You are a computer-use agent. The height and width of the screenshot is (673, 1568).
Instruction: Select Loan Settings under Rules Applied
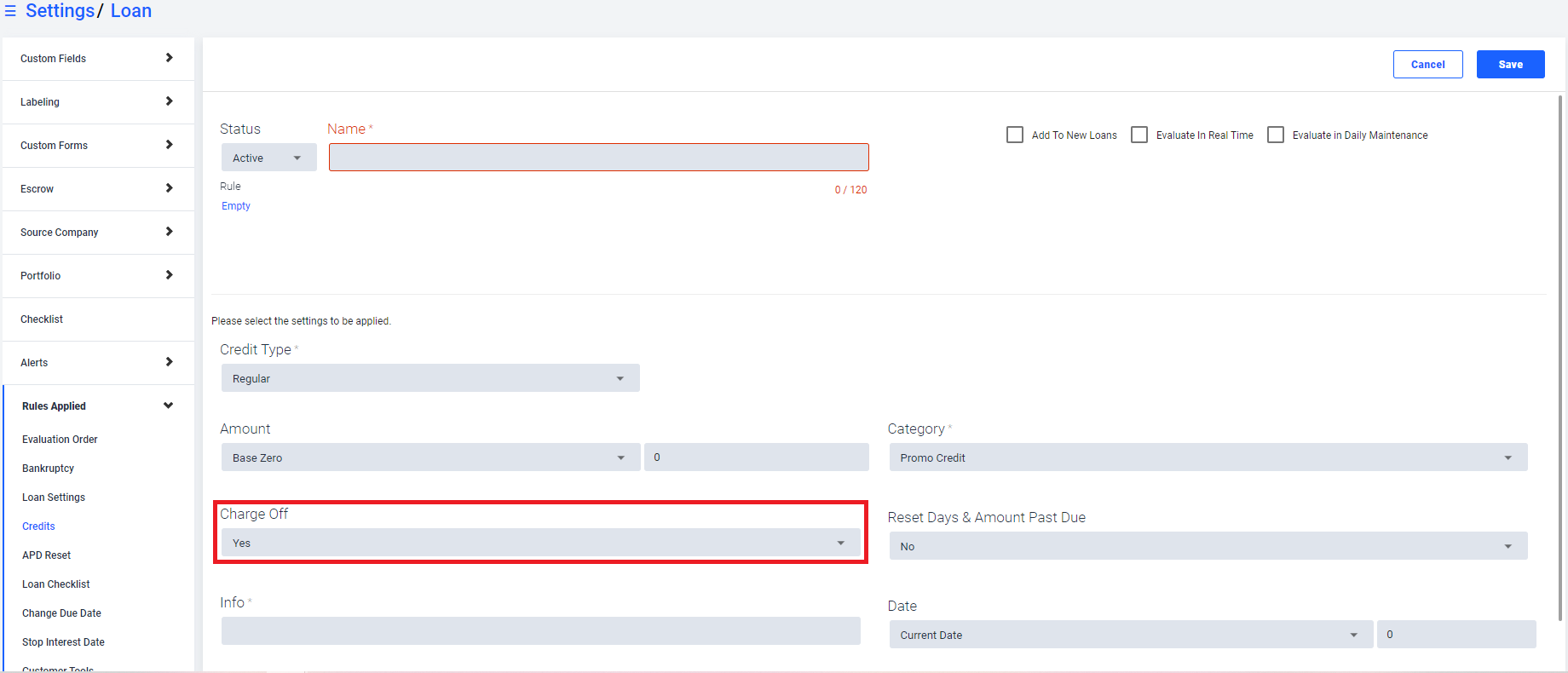[54, 498]
